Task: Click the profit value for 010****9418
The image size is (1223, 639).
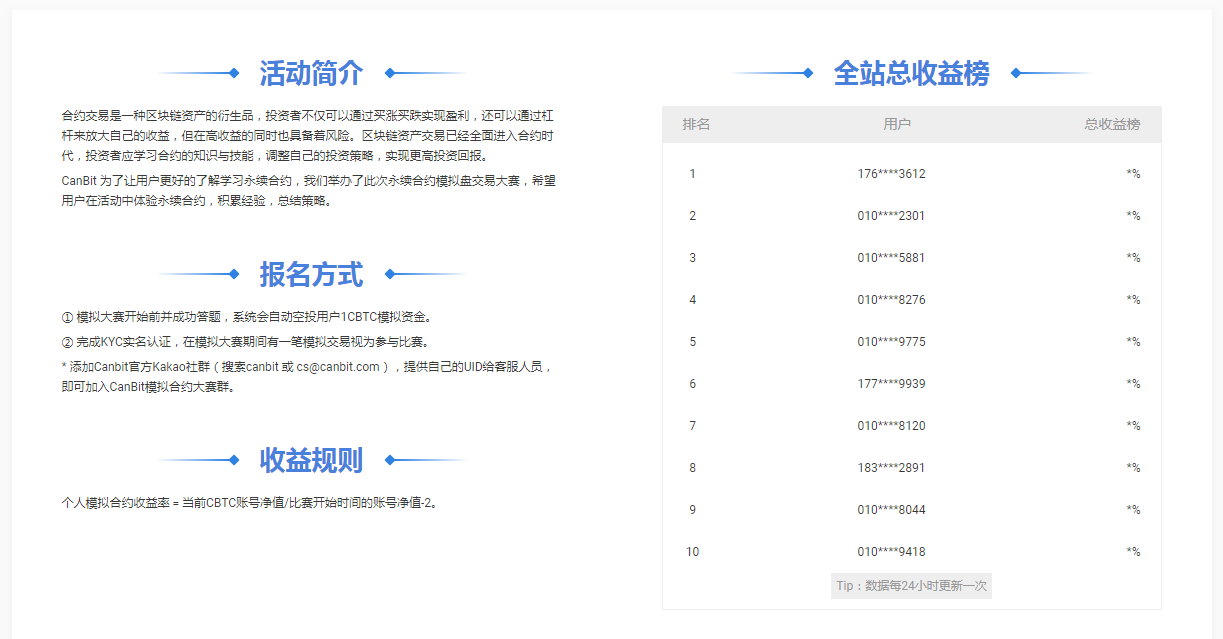Action: [x=1133, y=552]
